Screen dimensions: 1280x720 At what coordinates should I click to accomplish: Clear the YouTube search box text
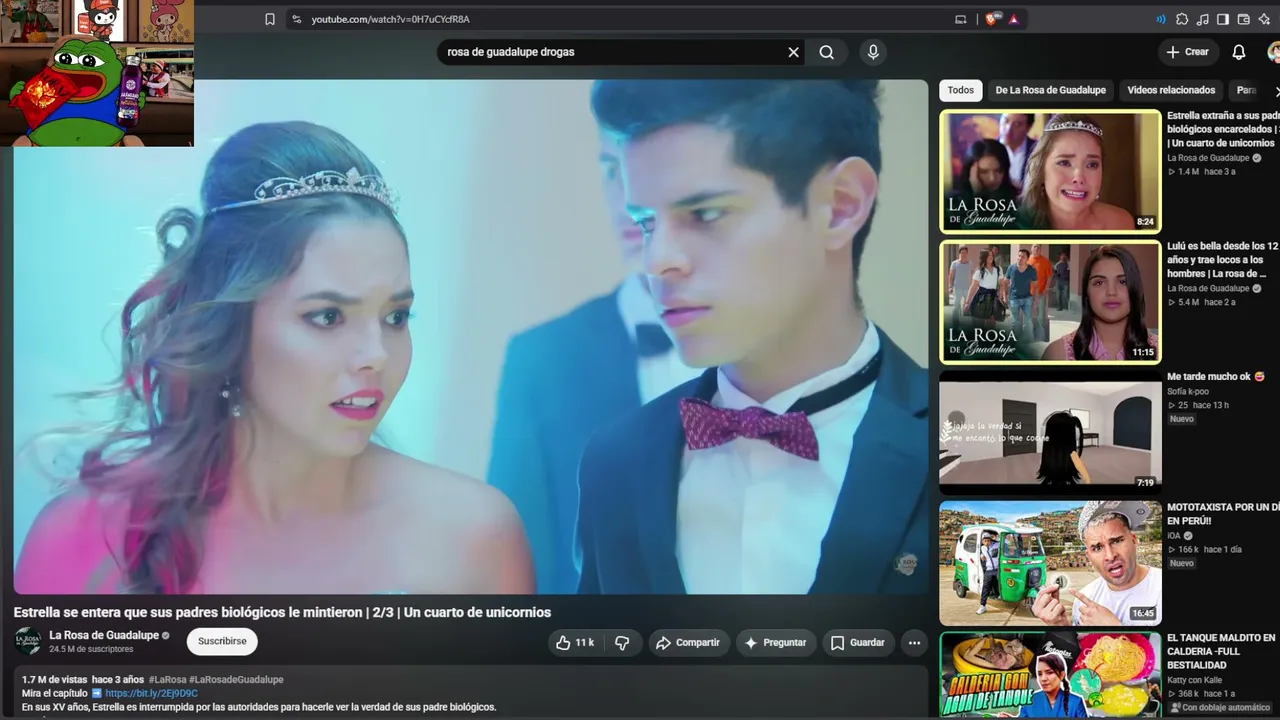[x=794, y=52]
